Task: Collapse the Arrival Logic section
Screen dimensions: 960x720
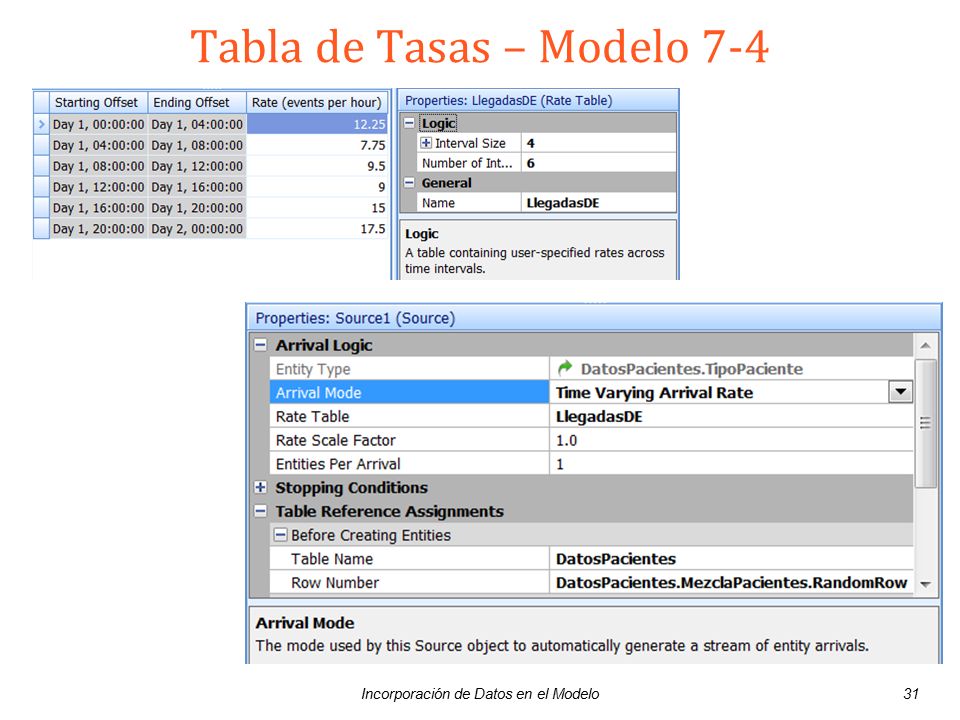Action: (261, 345)
